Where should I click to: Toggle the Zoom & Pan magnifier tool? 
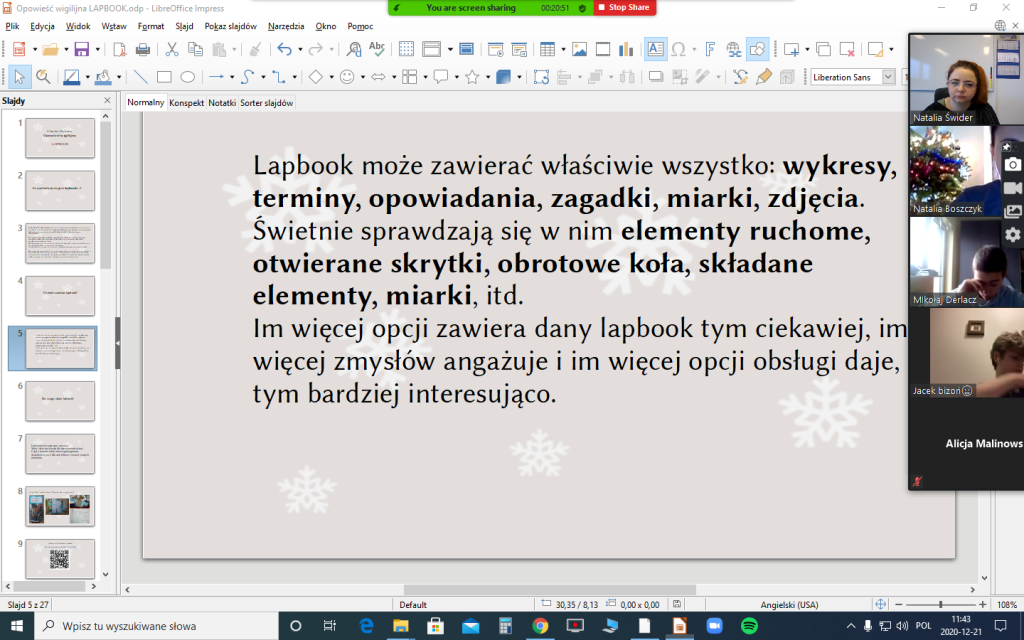pos(43,77)
